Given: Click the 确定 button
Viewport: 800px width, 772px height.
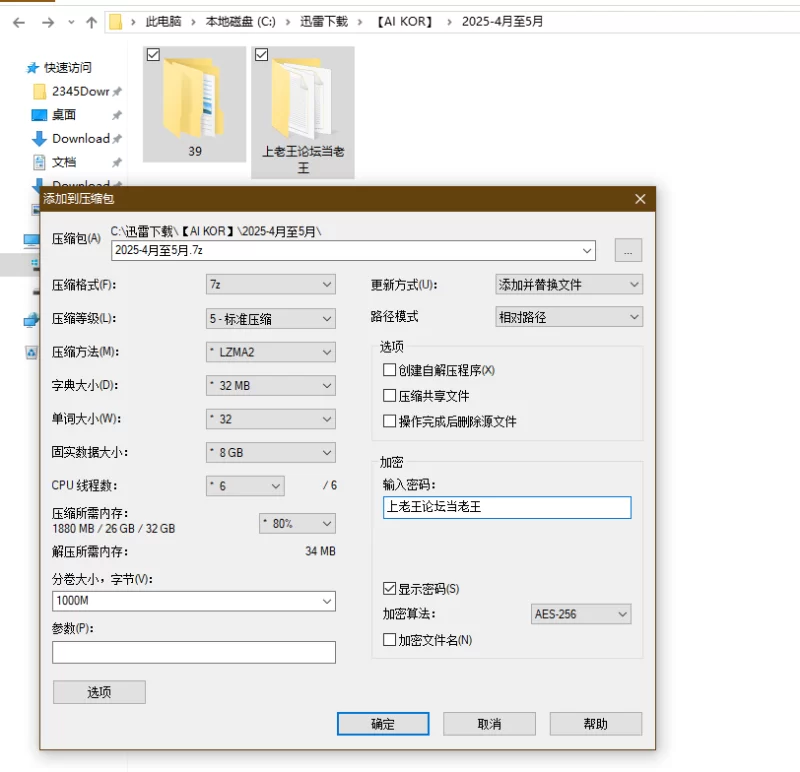Looking at the screenshot, I should coord(383,724).
